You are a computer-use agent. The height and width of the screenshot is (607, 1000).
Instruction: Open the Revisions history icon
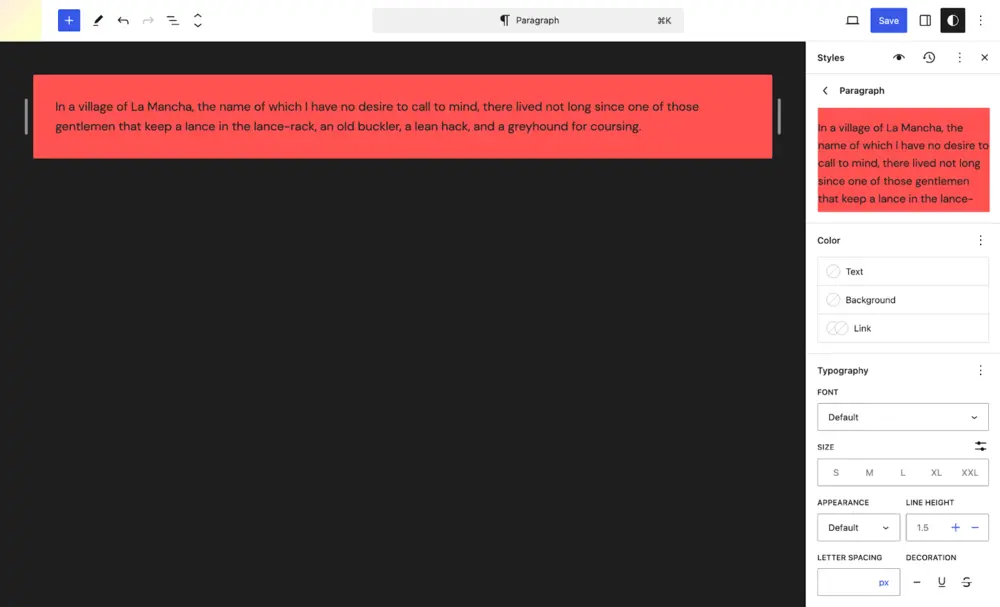point(929,58)
